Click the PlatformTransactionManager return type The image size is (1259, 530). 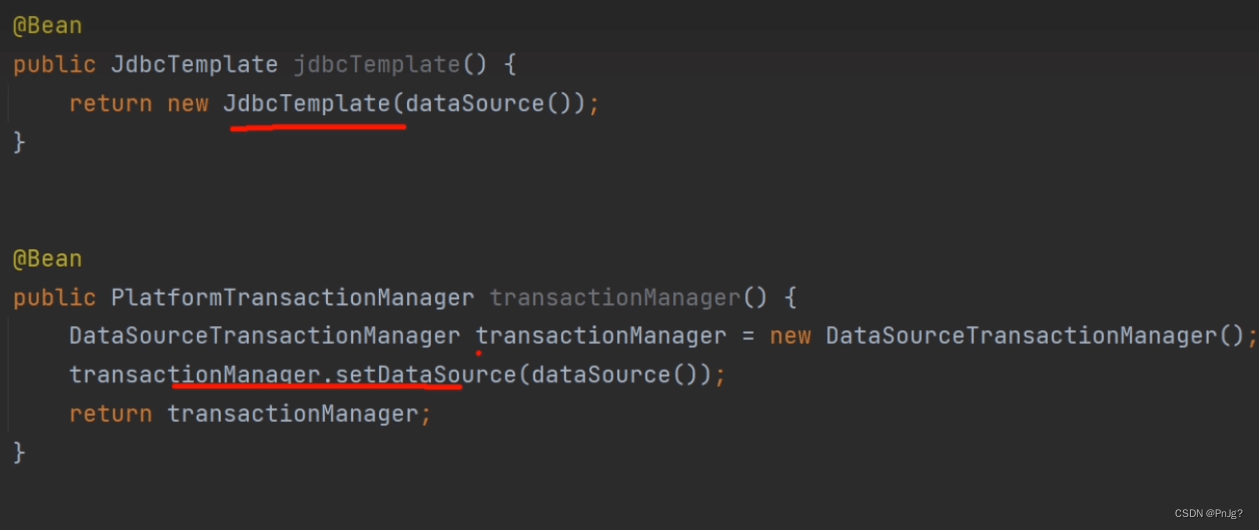tap(292, 298)
